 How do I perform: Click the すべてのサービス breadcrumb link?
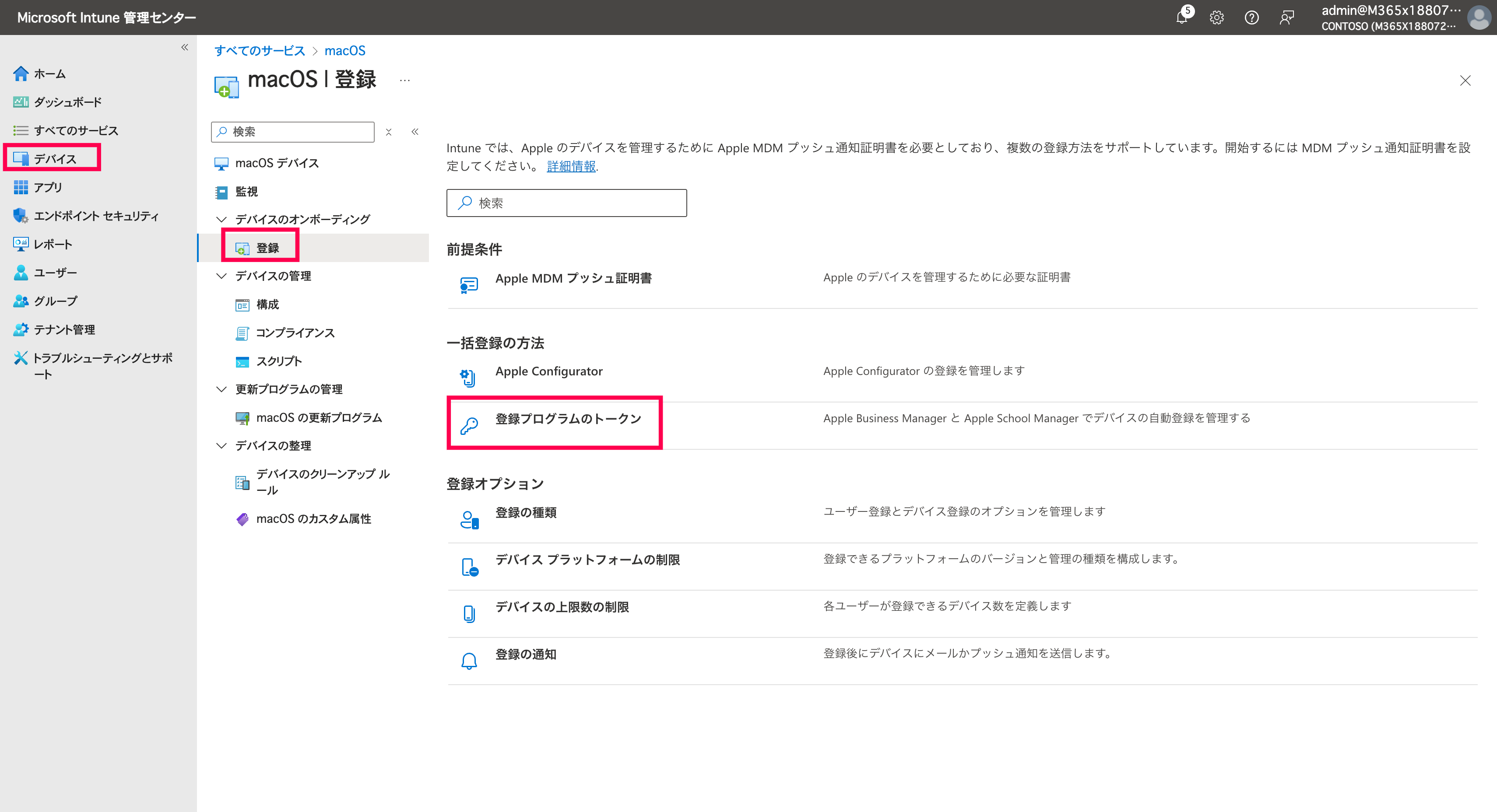pos(260,51)
